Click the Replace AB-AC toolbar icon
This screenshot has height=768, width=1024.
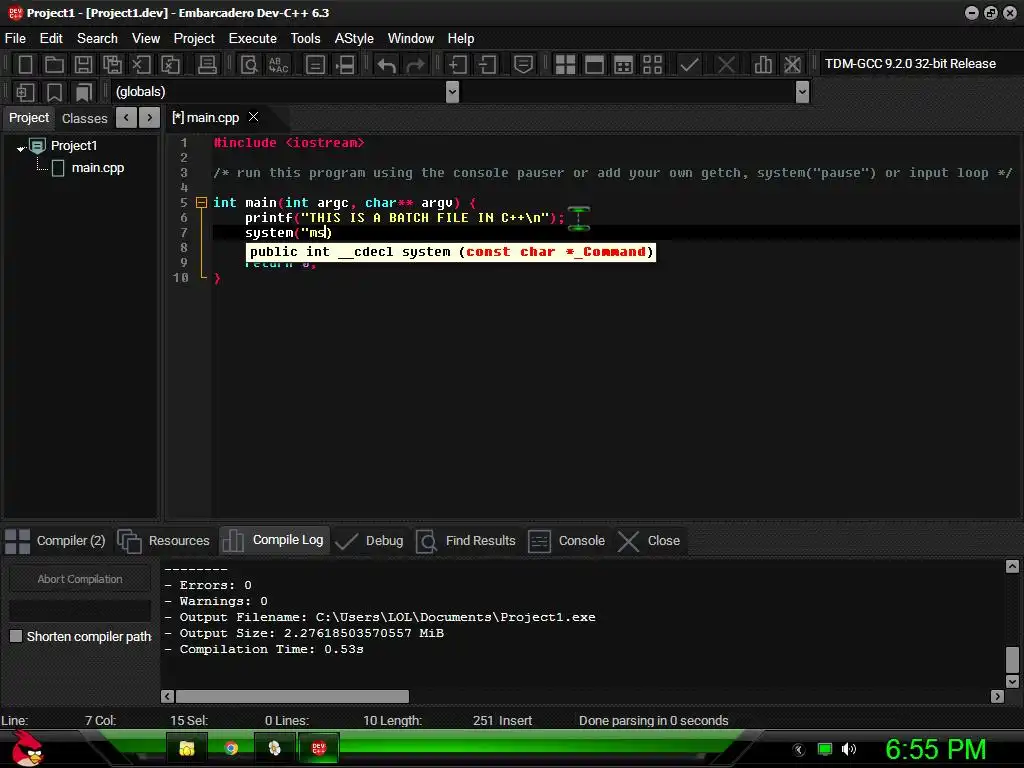(x=278, y=65)
